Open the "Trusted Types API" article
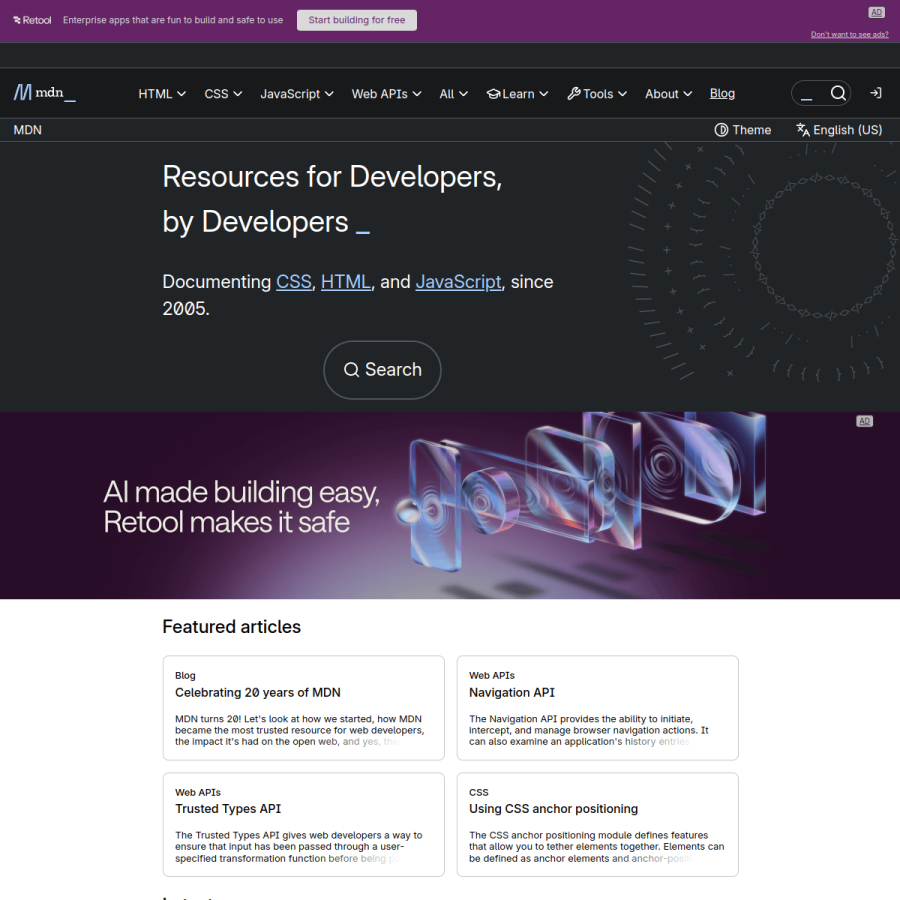Viewport: 900px width, 900px height. coord(228,809)
